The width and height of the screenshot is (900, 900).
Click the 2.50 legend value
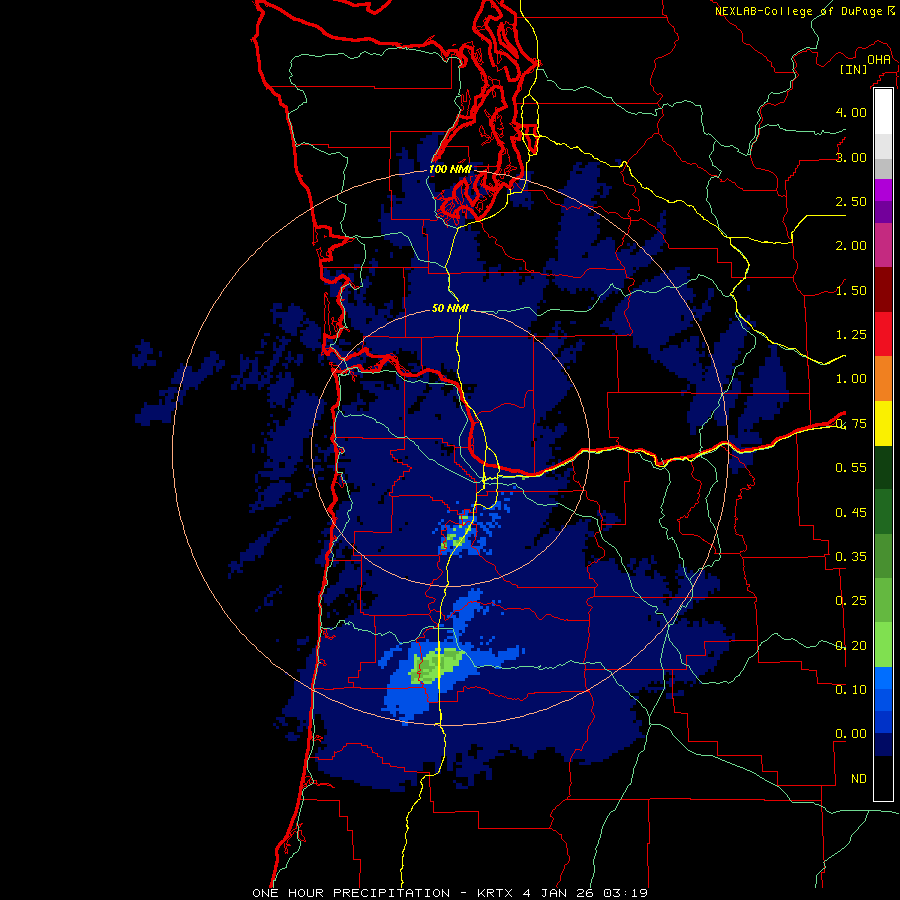coord(851,201)
